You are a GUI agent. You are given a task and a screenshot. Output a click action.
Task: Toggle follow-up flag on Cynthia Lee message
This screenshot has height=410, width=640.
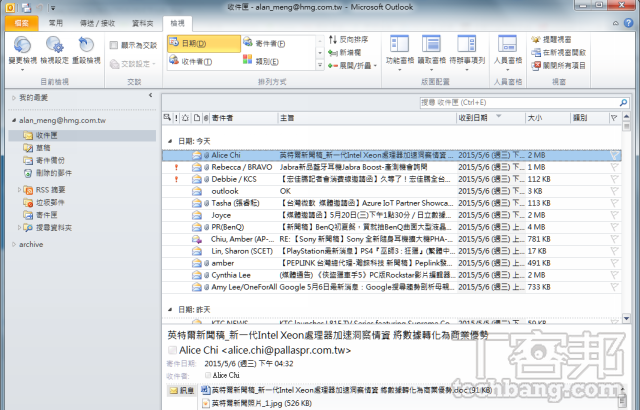pyautogui.click(x=614, y=275)
